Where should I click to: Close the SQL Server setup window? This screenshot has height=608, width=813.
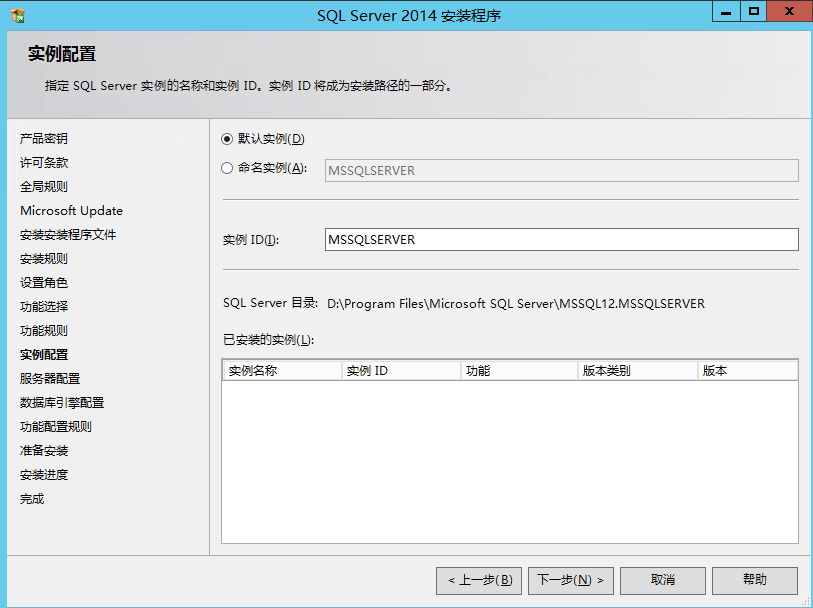(789, 11)
